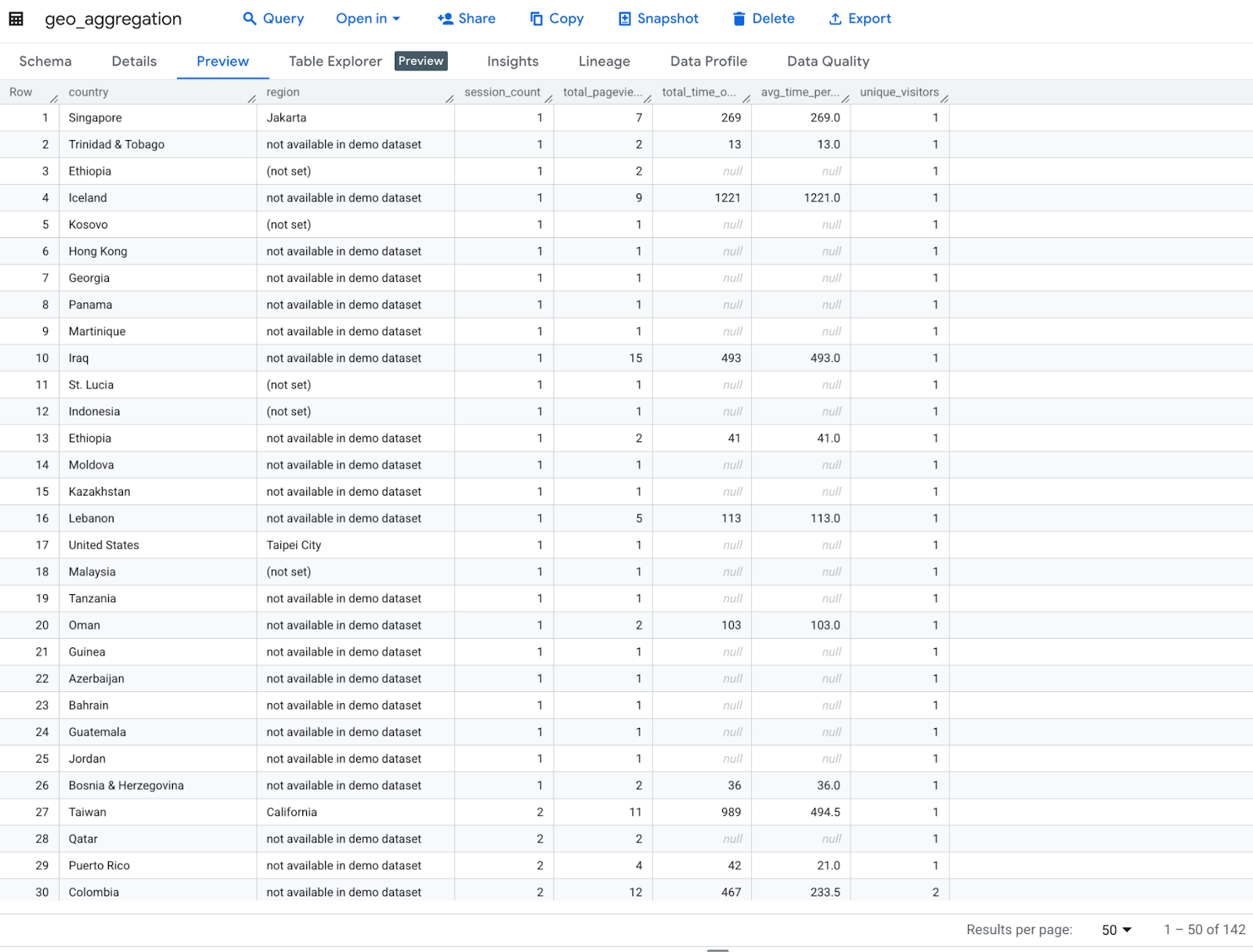
Task: Click the Query magnifier icon
Action: point(250,19)
